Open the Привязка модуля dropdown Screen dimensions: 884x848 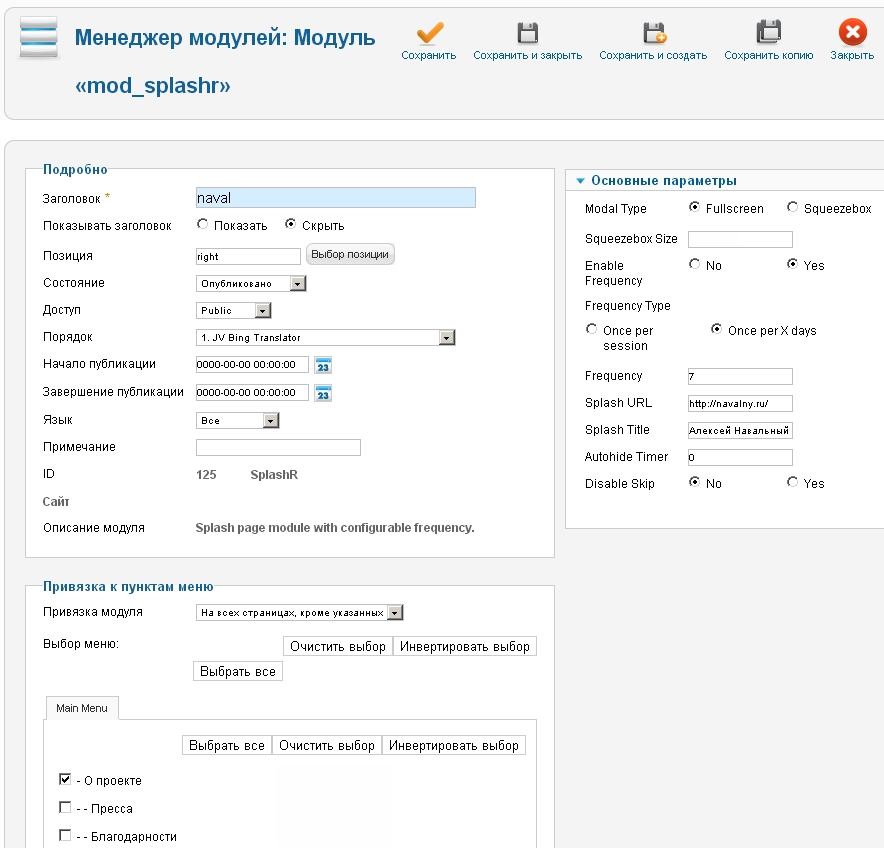395,612
